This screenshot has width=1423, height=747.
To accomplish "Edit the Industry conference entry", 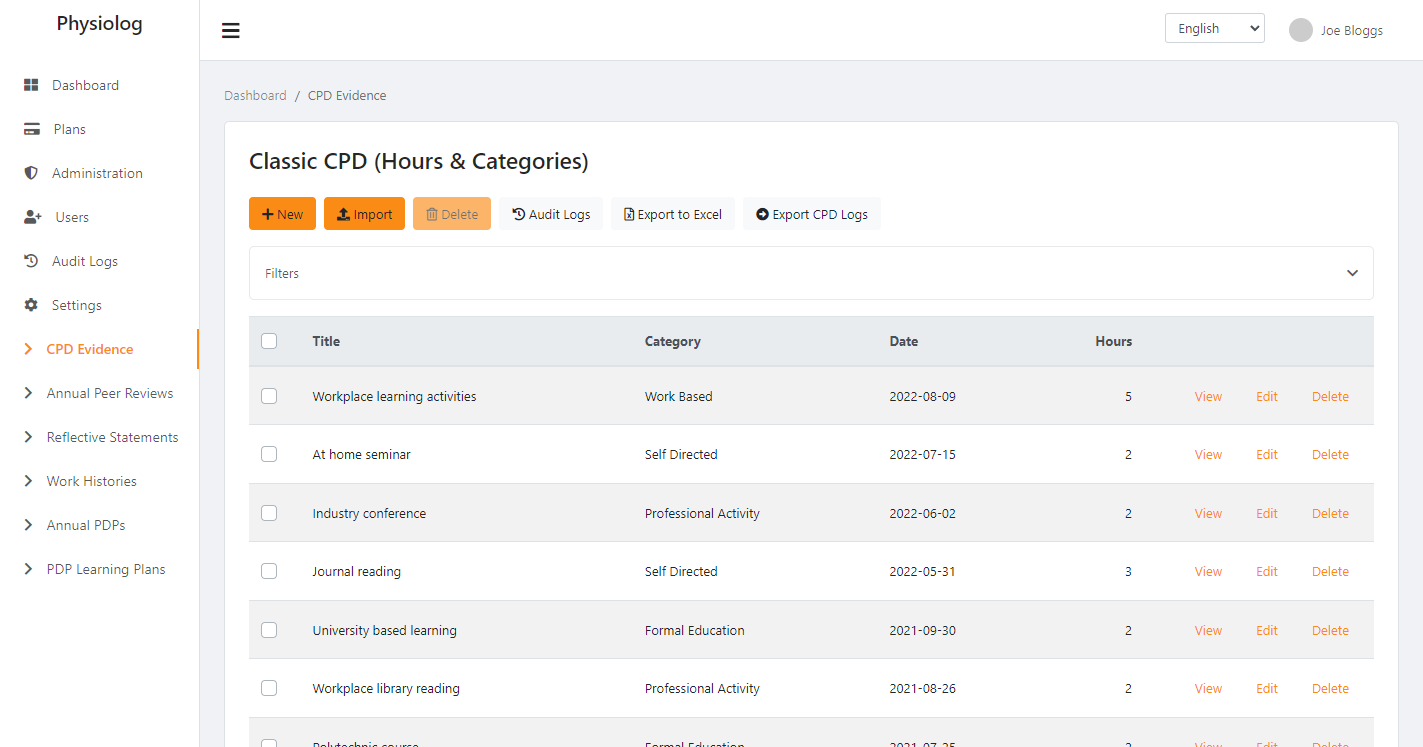I will pyautogui.click(x=1267, y=513).
